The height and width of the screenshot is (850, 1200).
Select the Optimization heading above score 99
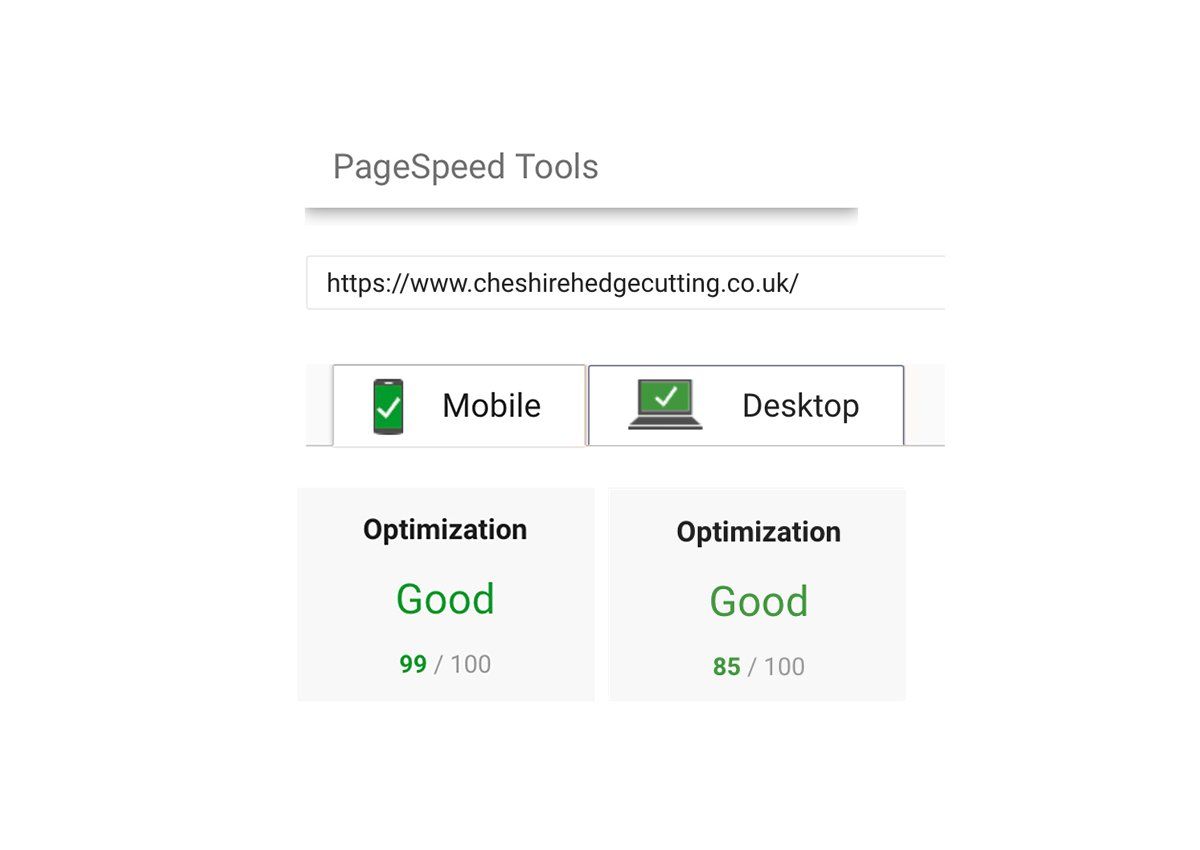point(445,529)
